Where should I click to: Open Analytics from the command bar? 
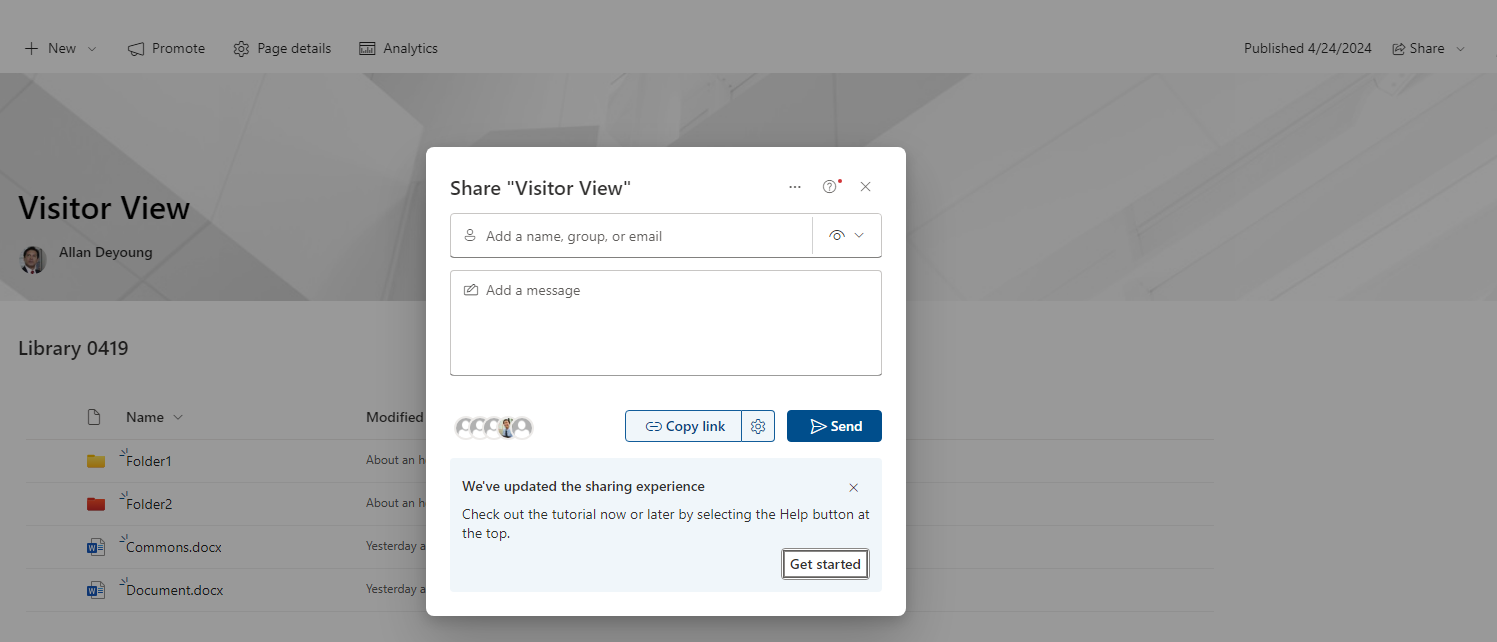398,48
